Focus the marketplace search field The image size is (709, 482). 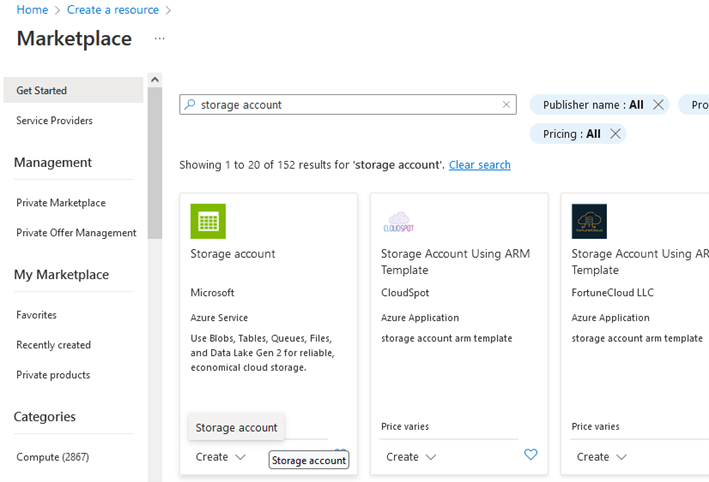click(348, 104)
